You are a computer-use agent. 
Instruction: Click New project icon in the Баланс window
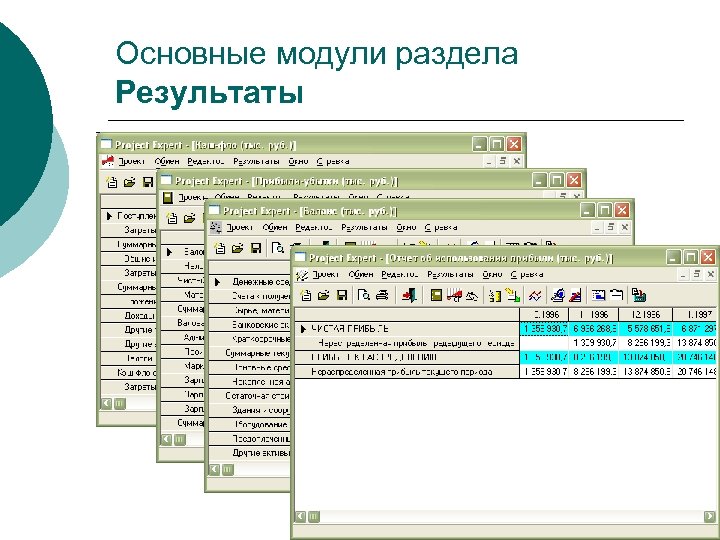(219, 248)
